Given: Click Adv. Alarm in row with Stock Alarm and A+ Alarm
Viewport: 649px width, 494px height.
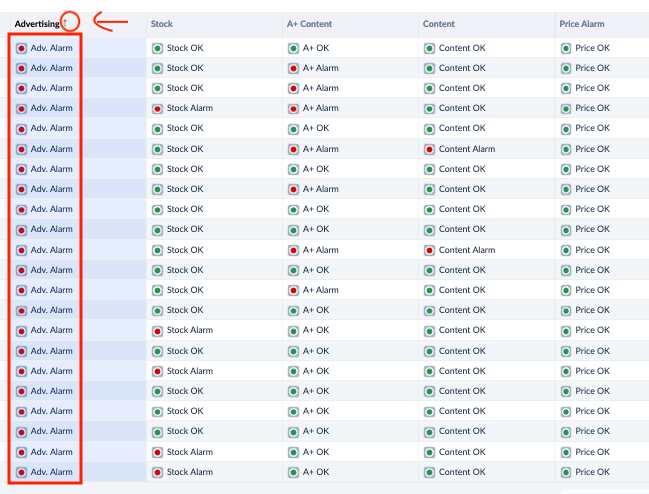Looking at the screenshot, I should point(51,108).
